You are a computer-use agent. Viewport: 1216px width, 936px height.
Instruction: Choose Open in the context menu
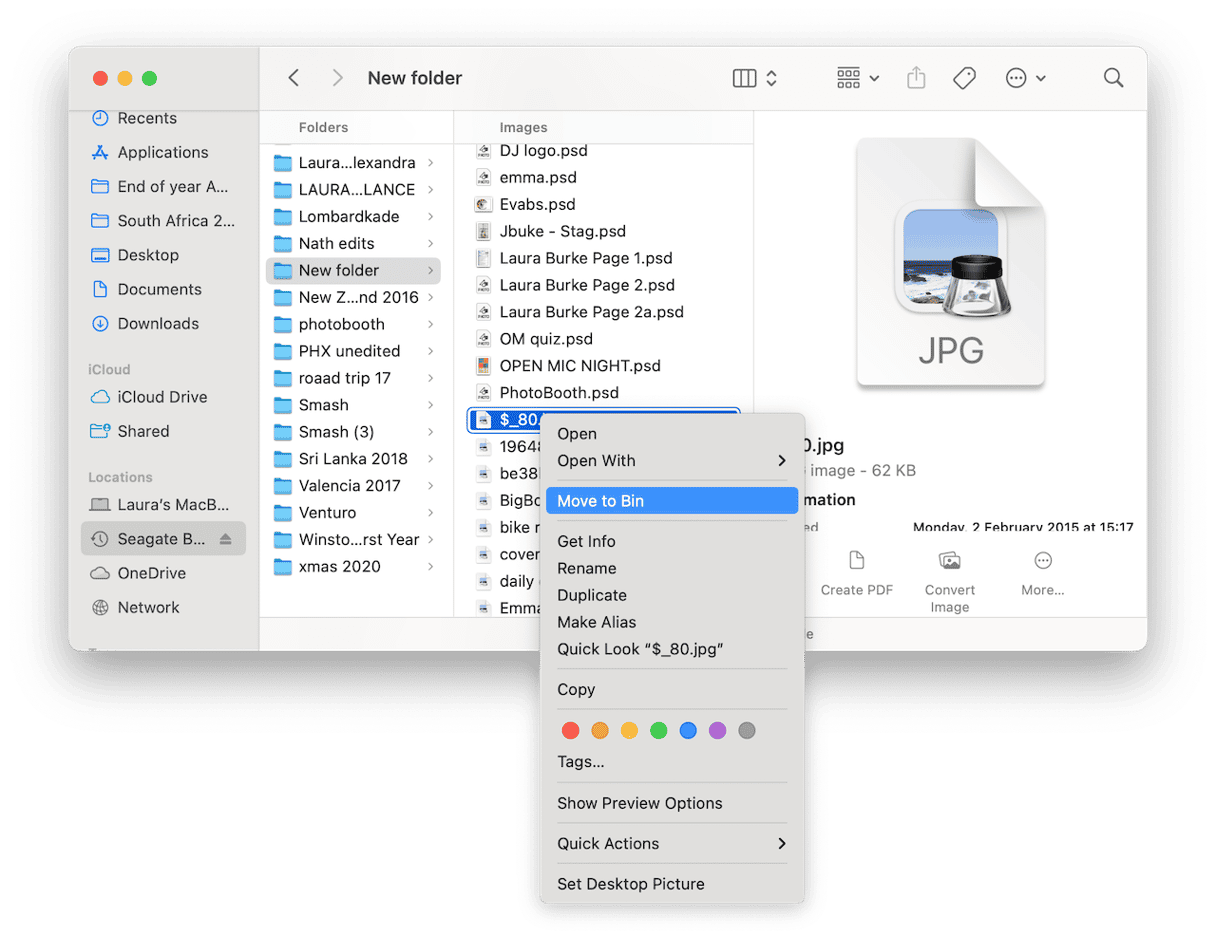click(672, 434)
